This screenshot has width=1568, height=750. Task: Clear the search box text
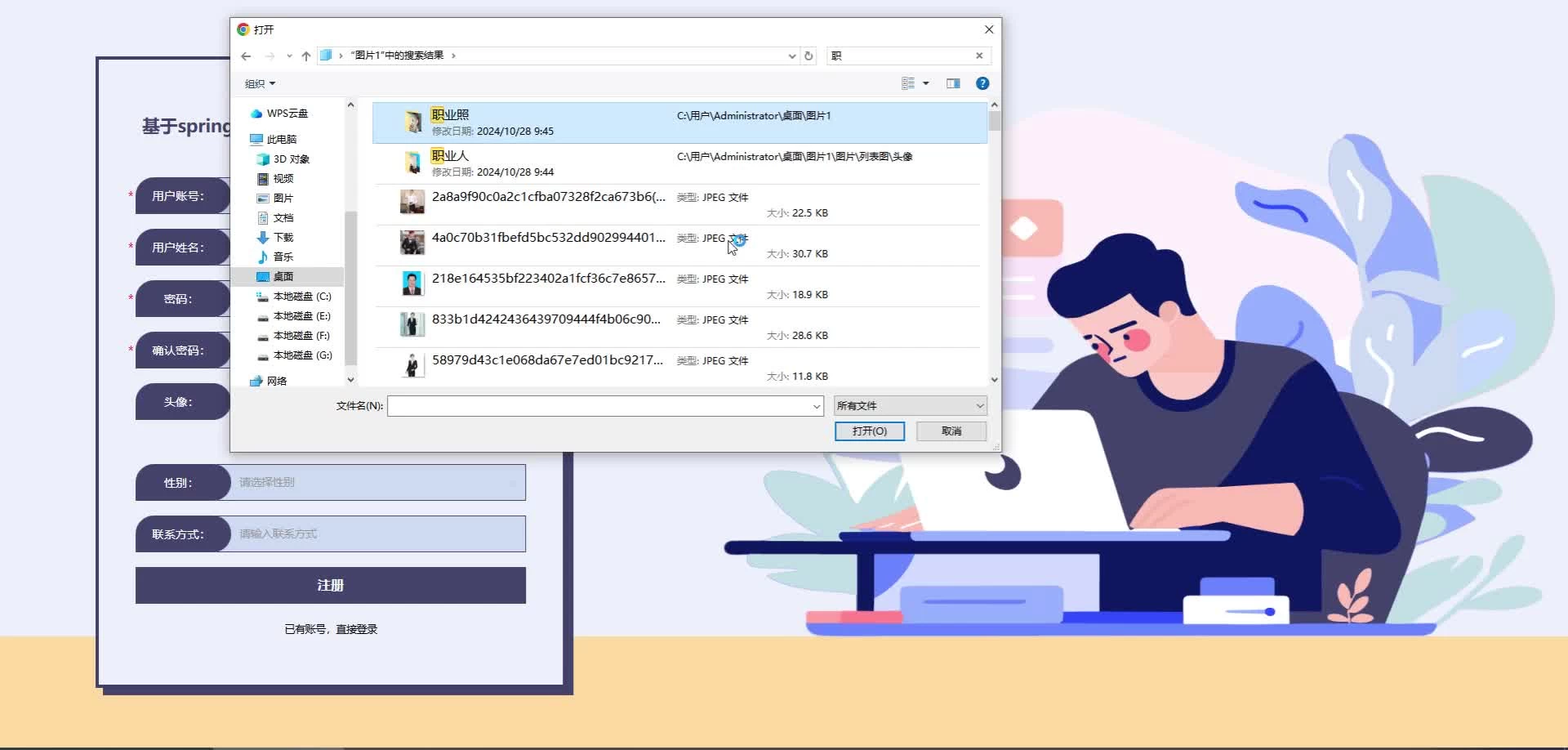coord(979,56)
